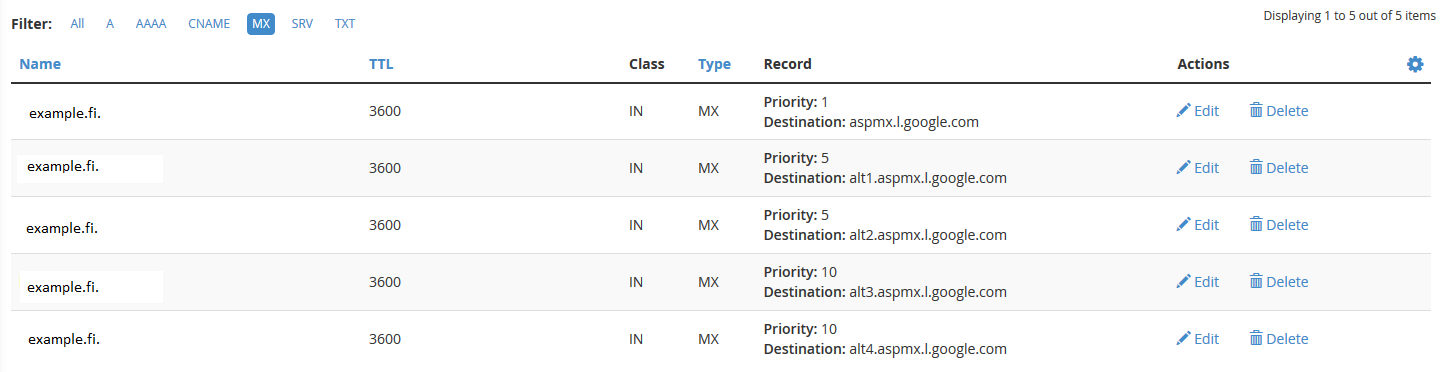This screenshot has height=372, width=1452.
Task: Select the All filter
Action: (77, 23)
